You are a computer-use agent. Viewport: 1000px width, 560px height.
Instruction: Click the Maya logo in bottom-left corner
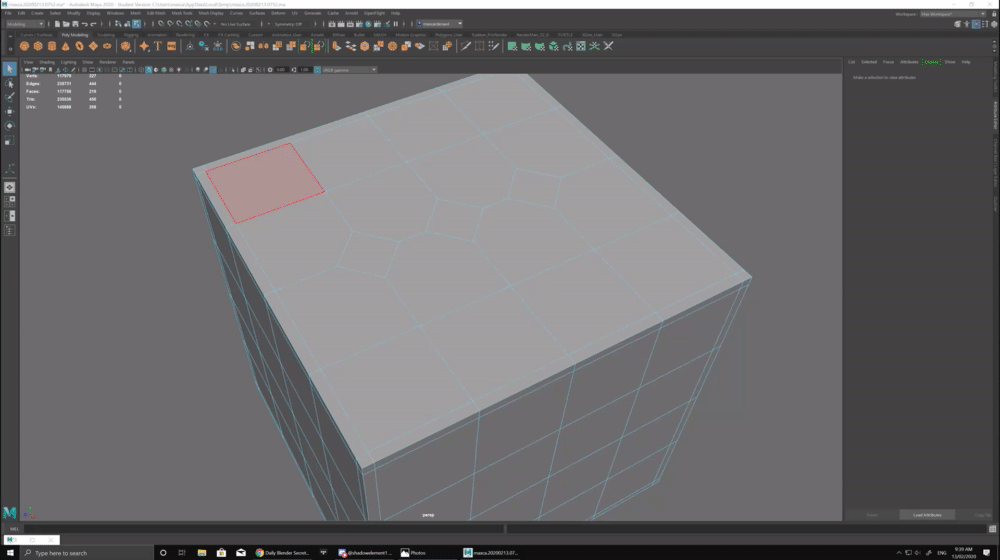(x=10, y=513)
